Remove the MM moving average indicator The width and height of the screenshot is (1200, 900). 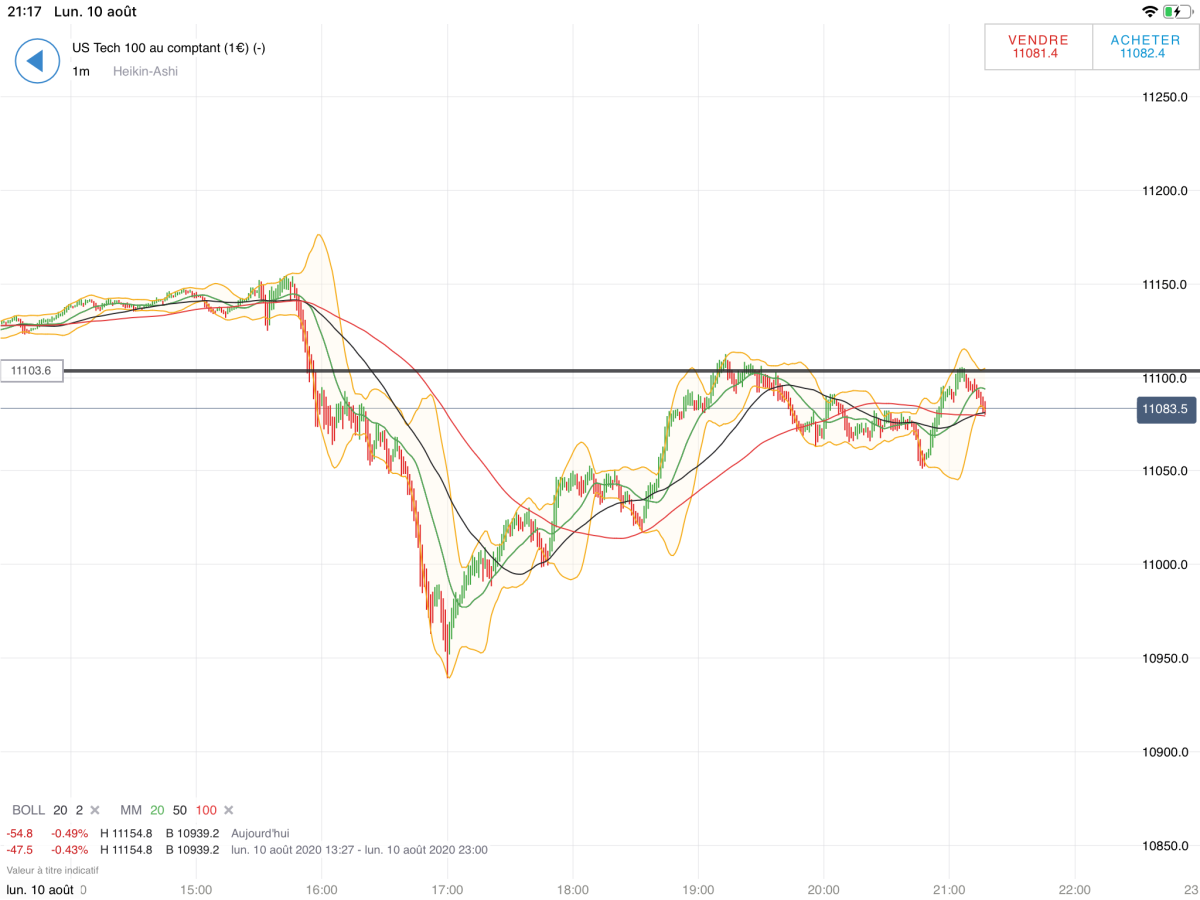(228, 810)
